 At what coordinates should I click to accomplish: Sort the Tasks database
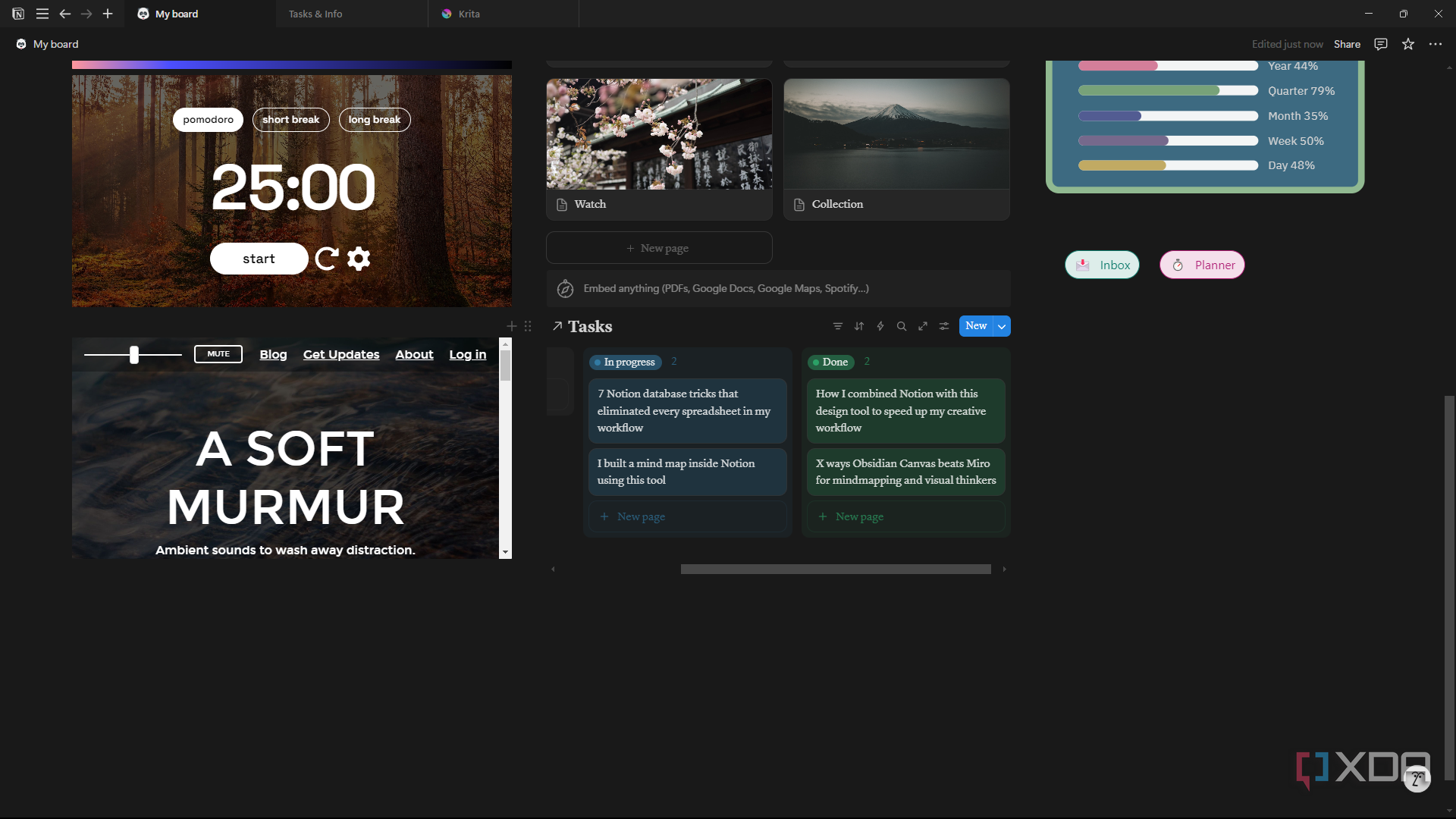tap(859, 326)
